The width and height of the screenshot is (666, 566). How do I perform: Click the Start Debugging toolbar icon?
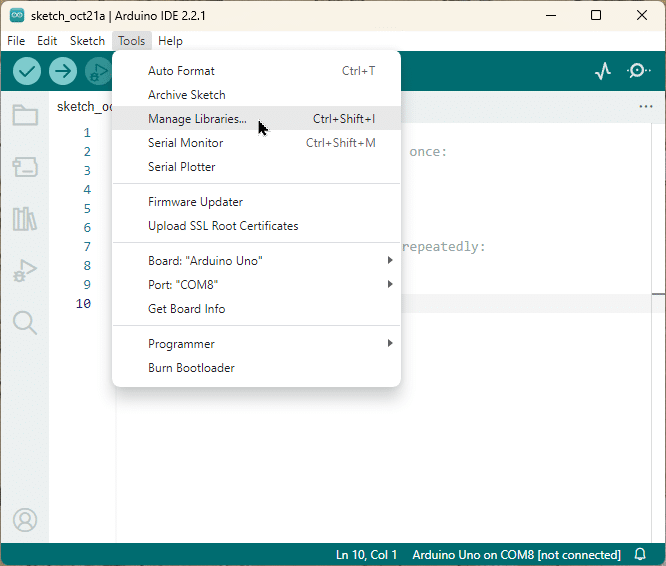pos(99,71)
